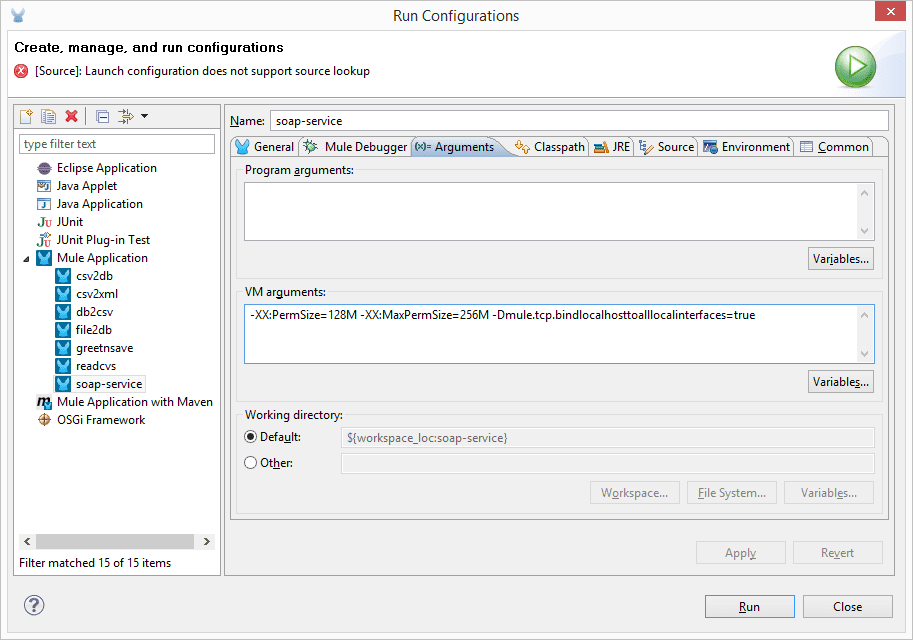Click the JUnit icon in the tree
The width and height of the screenshot is (913, 640).
coord(44,222)
